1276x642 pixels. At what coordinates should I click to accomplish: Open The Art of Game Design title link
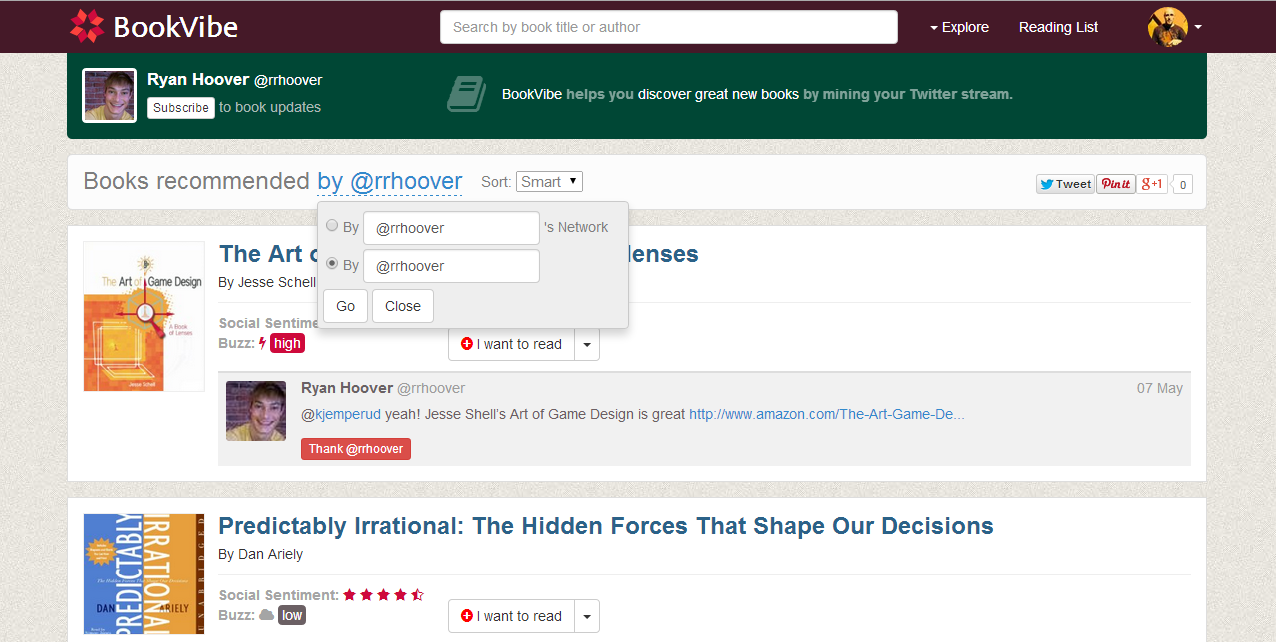[x=458, y=254]
